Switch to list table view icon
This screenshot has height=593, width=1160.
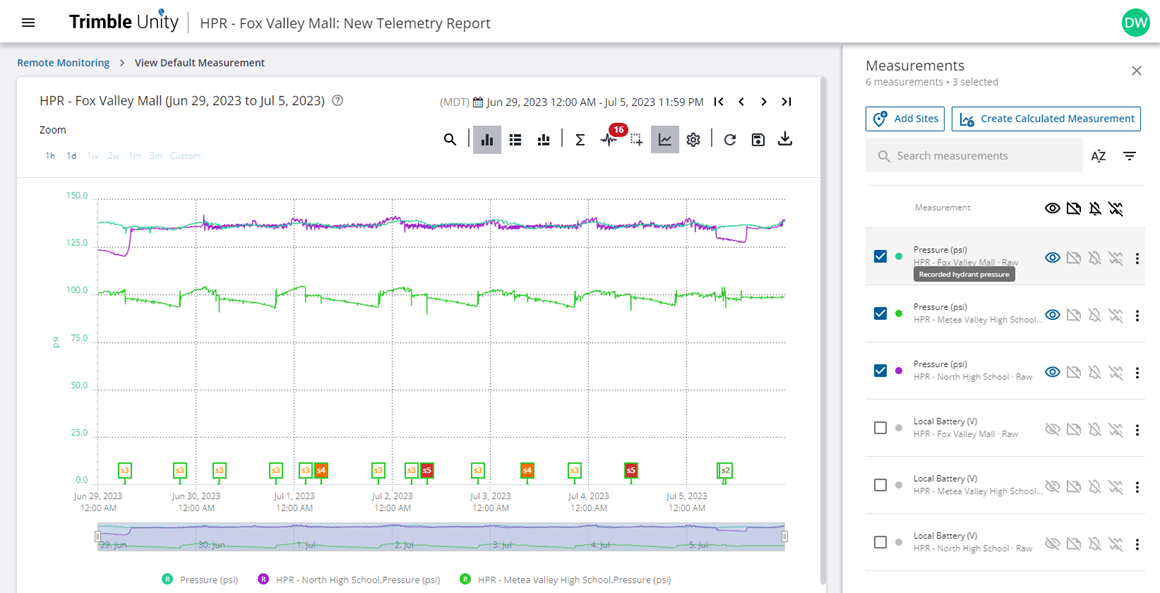(515, 140)
